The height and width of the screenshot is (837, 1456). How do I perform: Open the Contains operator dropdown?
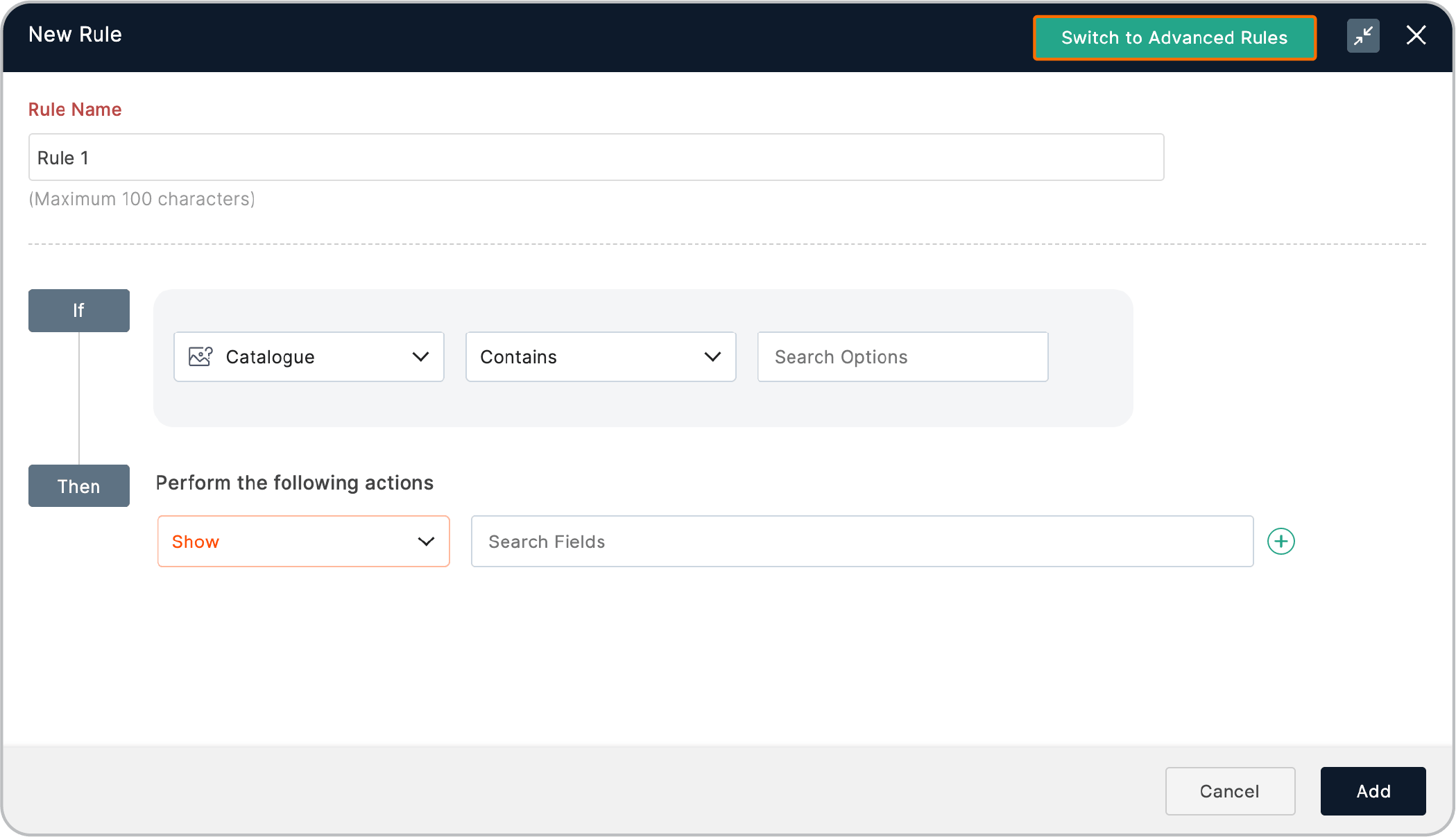click(x=600, y=356)
